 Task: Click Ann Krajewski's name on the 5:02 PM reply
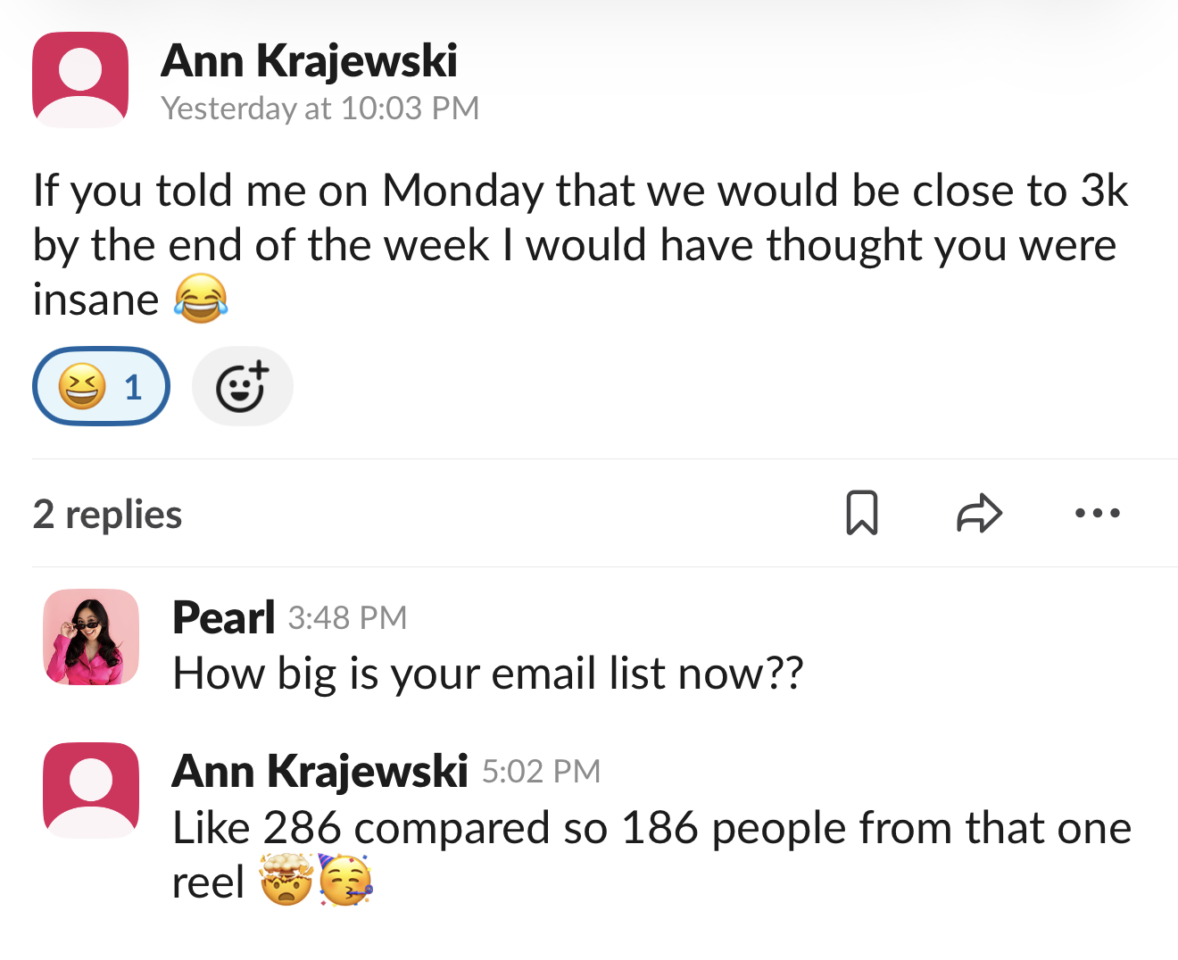(x=319, y=771)
